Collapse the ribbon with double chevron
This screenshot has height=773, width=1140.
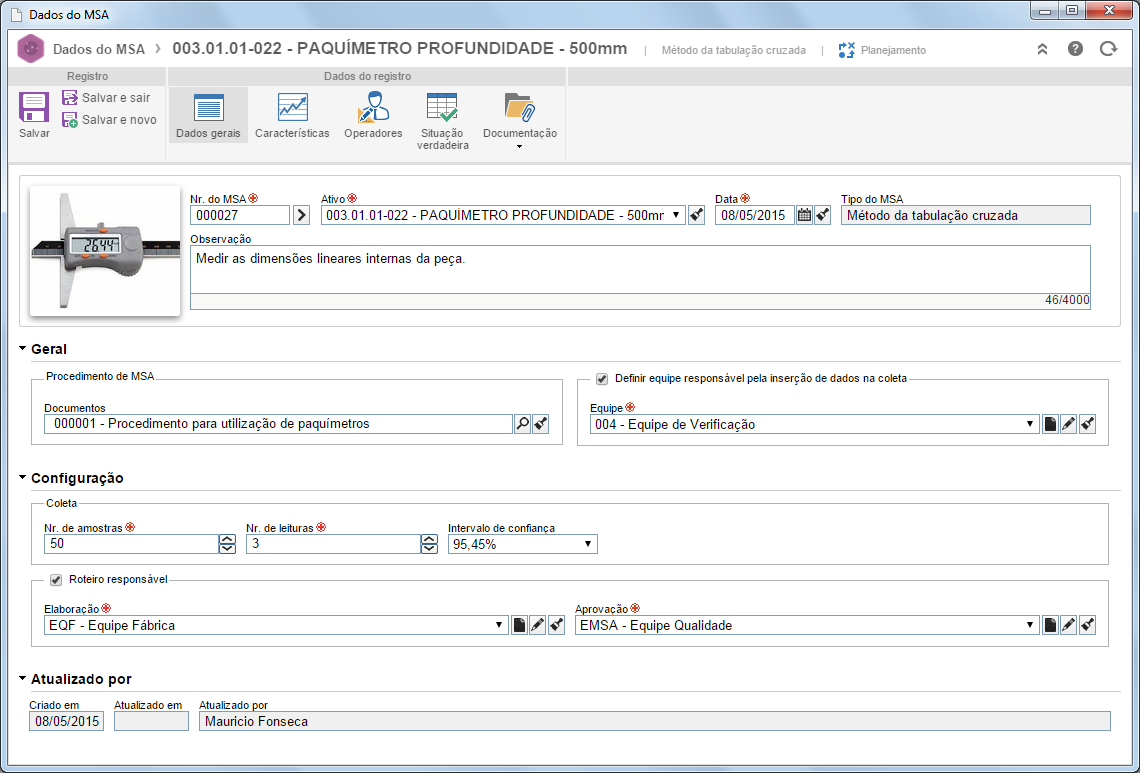(1042, 49)
